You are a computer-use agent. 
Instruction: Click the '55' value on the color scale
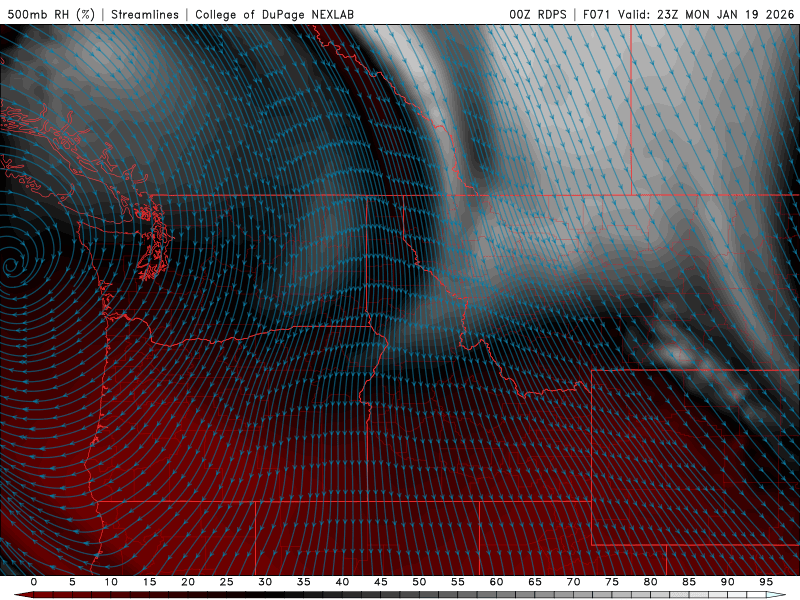pos(458,582)
